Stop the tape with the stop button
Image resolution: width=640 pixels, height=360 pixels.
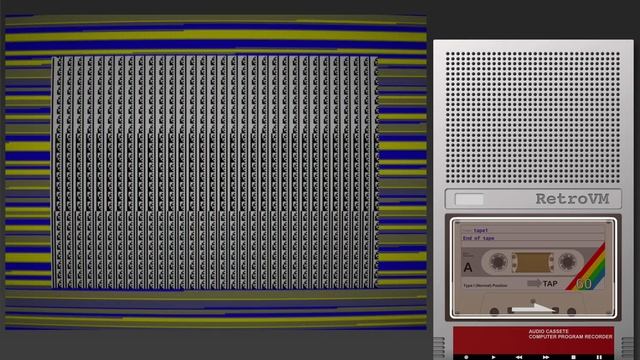coord(573,357)
